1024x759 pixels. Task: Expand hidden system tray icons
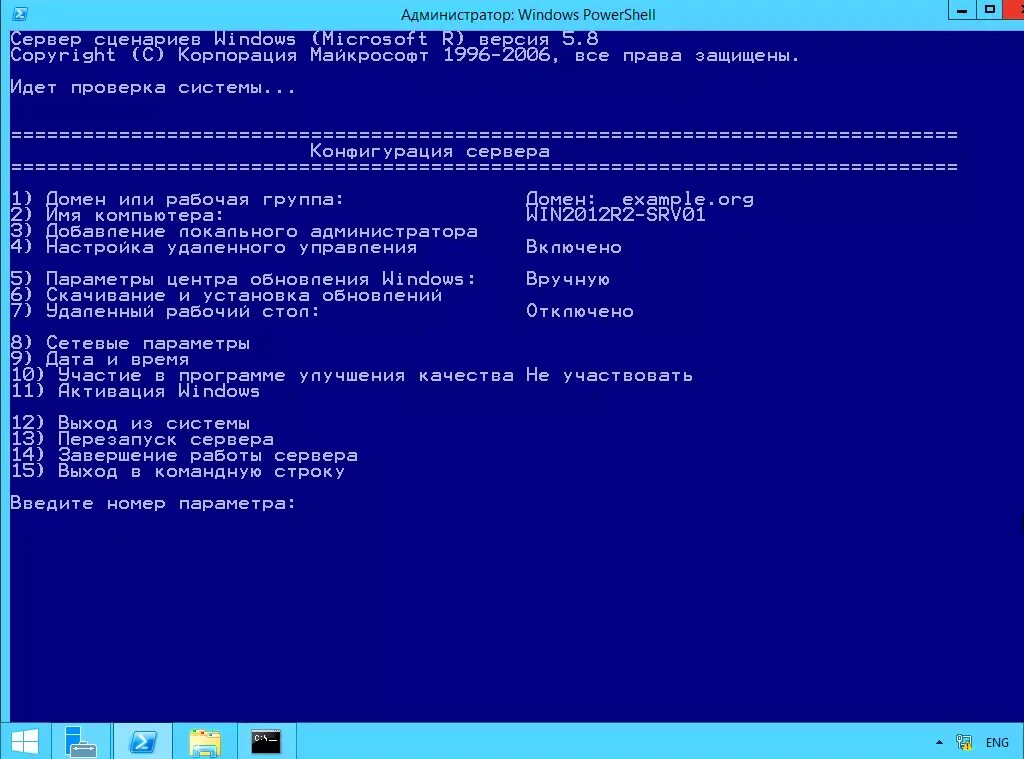pos(938,742)
